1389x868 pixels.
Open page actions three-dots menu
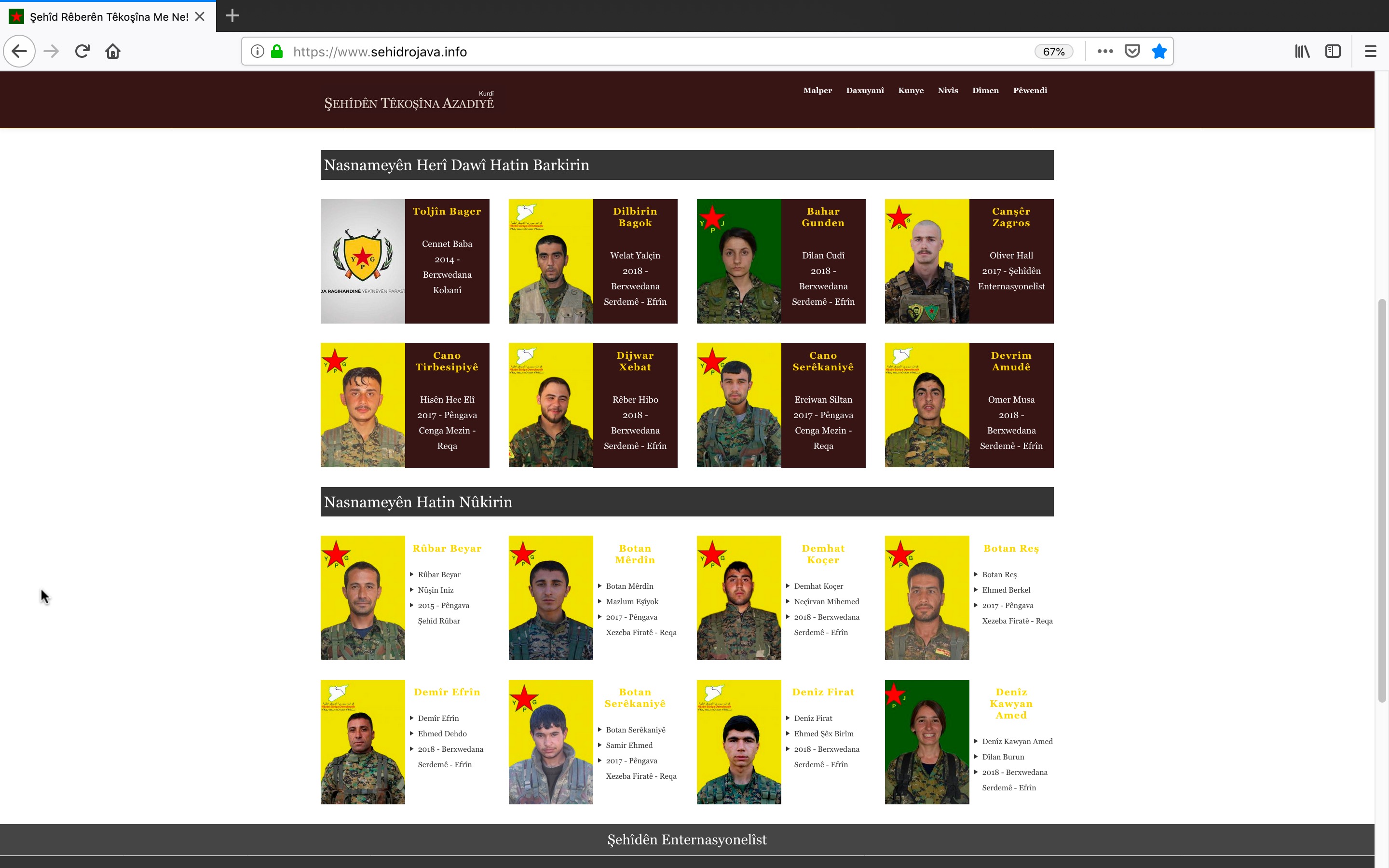(1105, 52)
